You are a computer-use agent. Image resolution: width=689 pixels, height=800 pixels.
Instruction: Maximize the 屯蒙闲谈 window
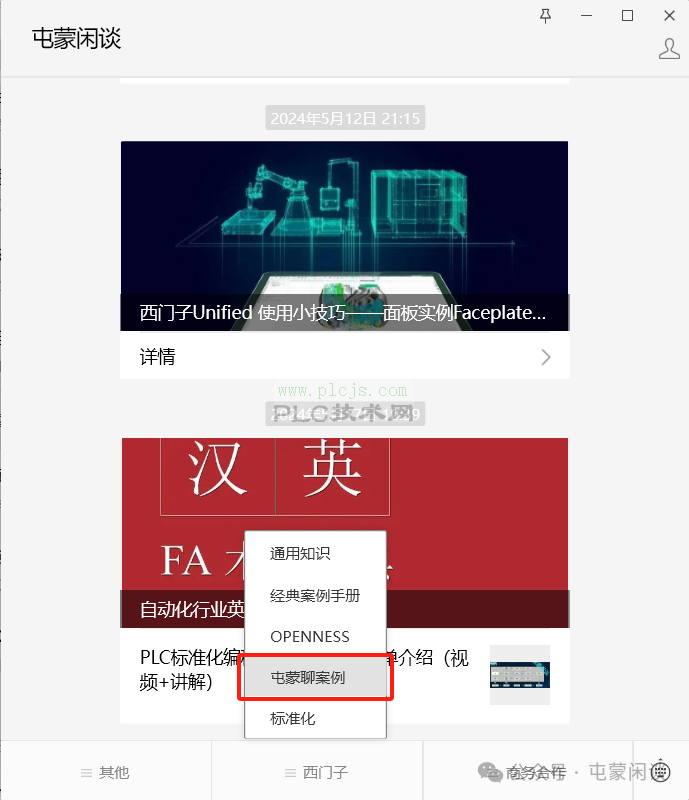pos(627,16)
